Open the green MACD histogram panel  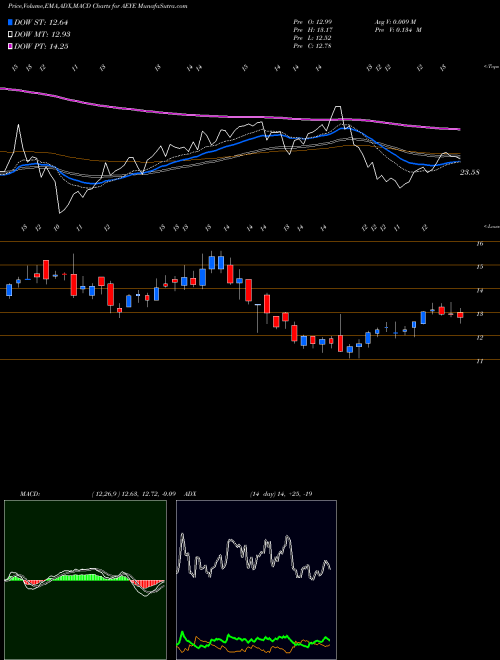pyautogui.click(x=85, y=580)
